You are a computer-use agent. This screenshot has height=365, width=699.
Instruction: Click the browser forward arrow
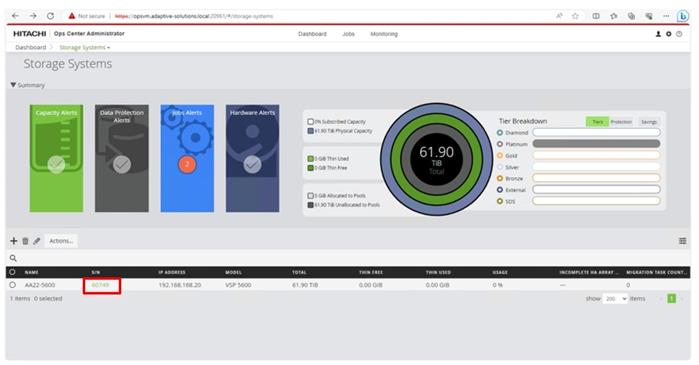tap(33, 16)
